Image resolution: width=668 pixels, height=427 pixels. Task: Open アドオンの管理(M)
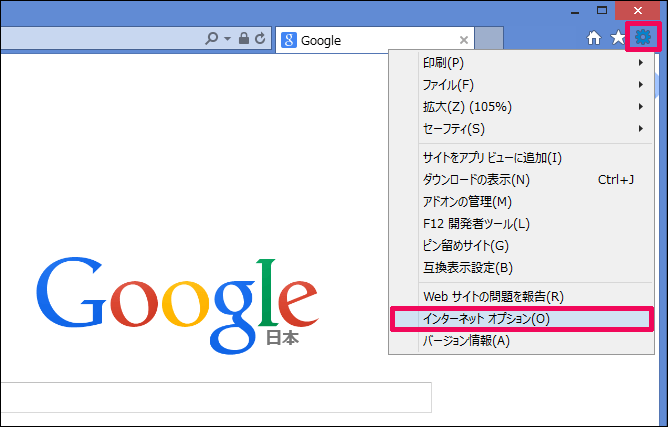tap(522, 202)
